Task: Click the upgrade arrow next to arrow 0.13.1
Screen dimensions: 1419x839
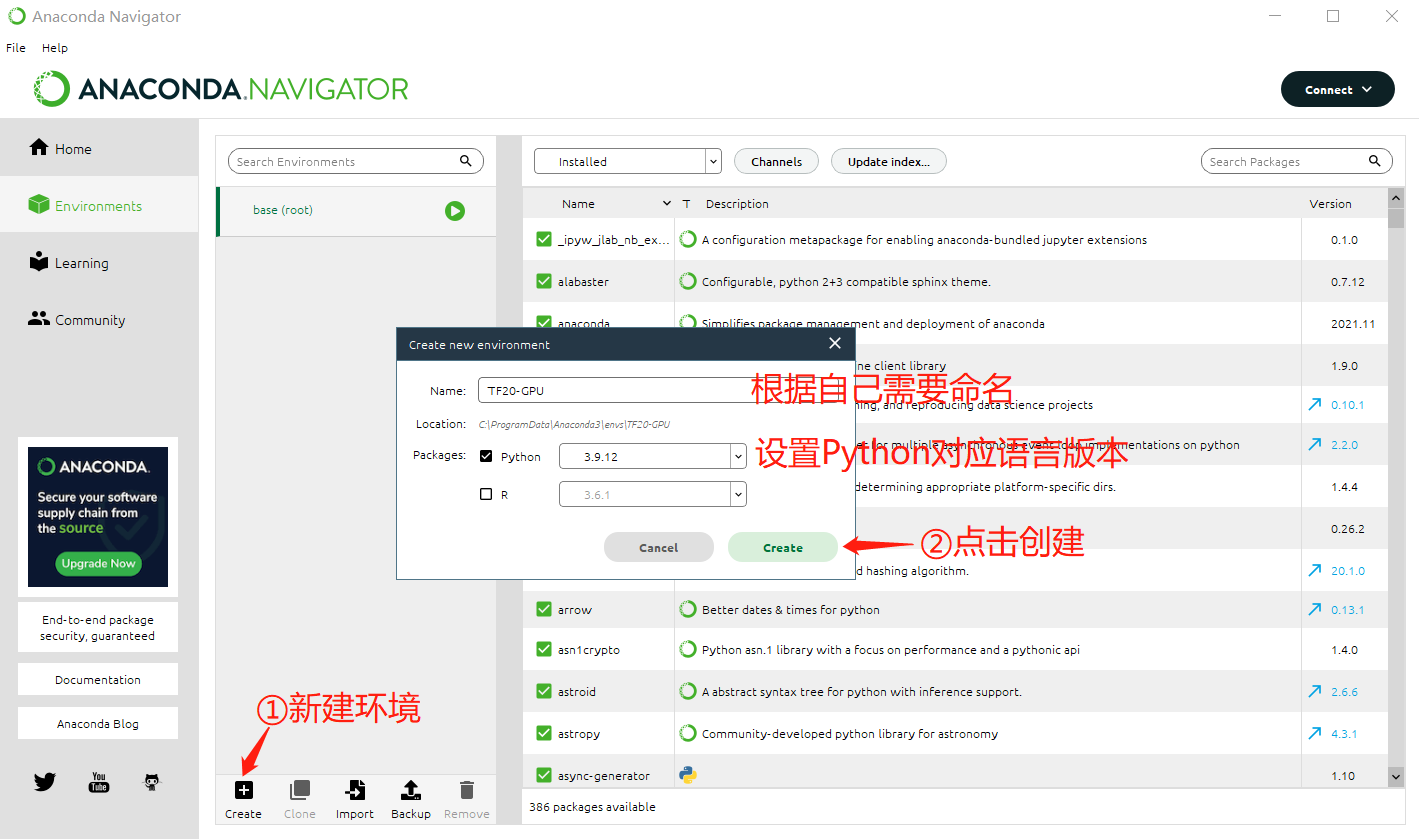Action: coord(1314,610)
